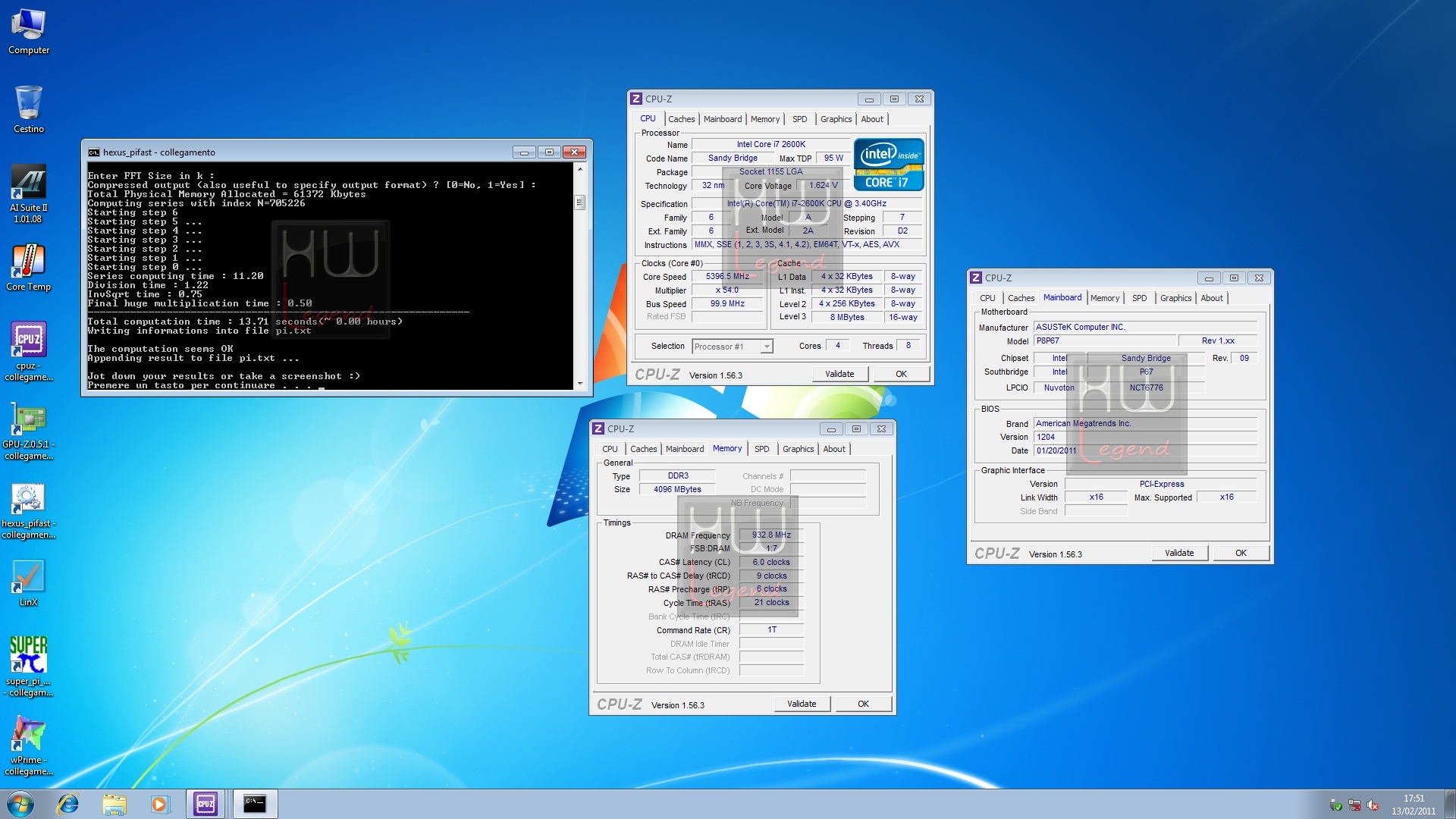Image resolution: width=1456 pixels, height=819 pixels.
Task: Select Caches tab in CPU-Z CPU window
Action: (x=681, y=119)
